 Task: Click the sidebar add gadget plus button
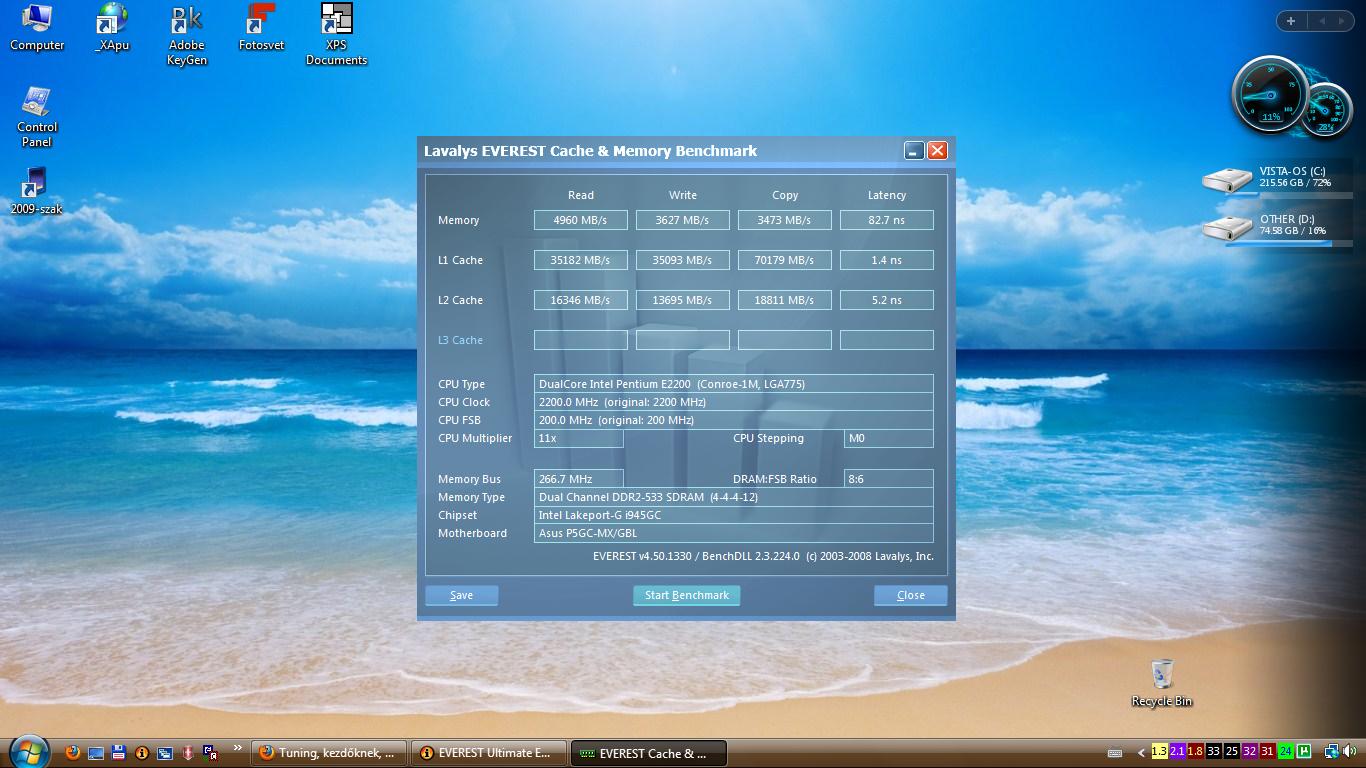click(1291, 21)
